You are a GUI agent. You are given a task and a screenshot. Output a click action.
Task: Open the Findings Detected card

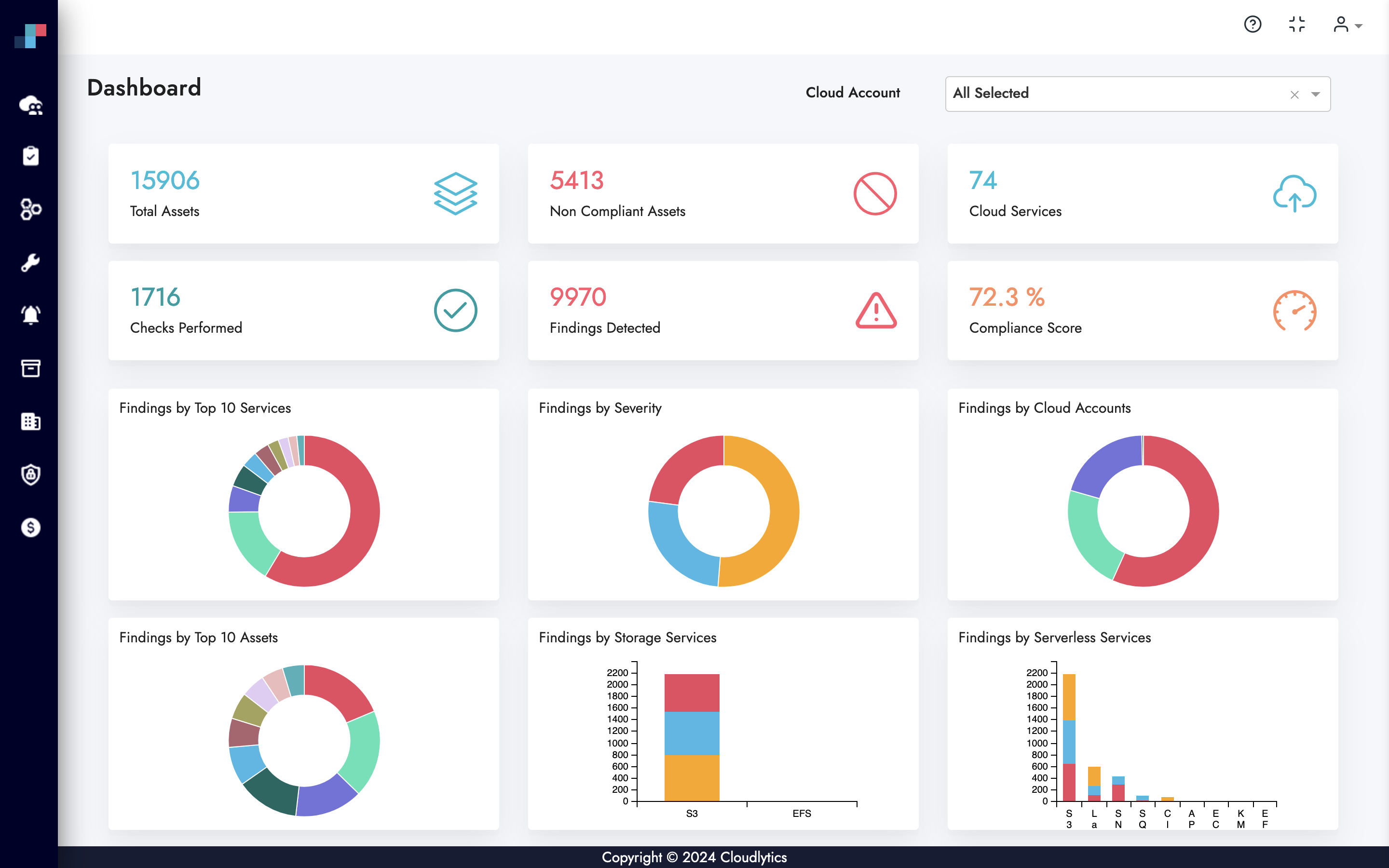click(722, 311)
